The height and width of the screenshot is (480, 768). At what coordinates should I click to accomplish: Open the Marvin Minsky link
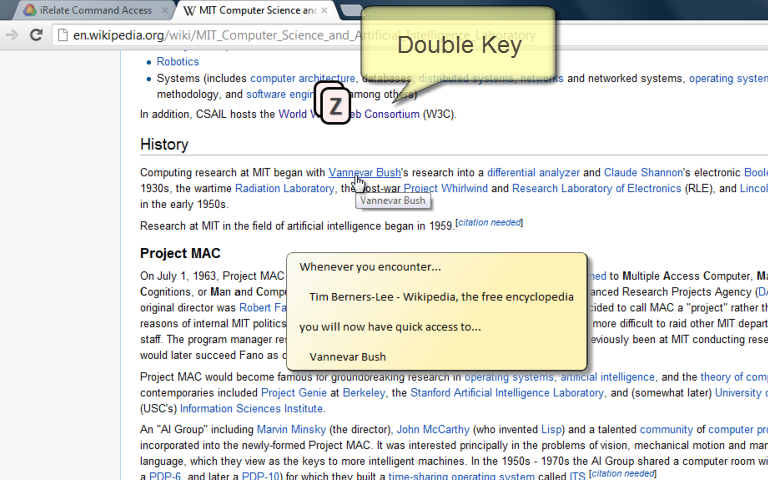pos(291,430)
